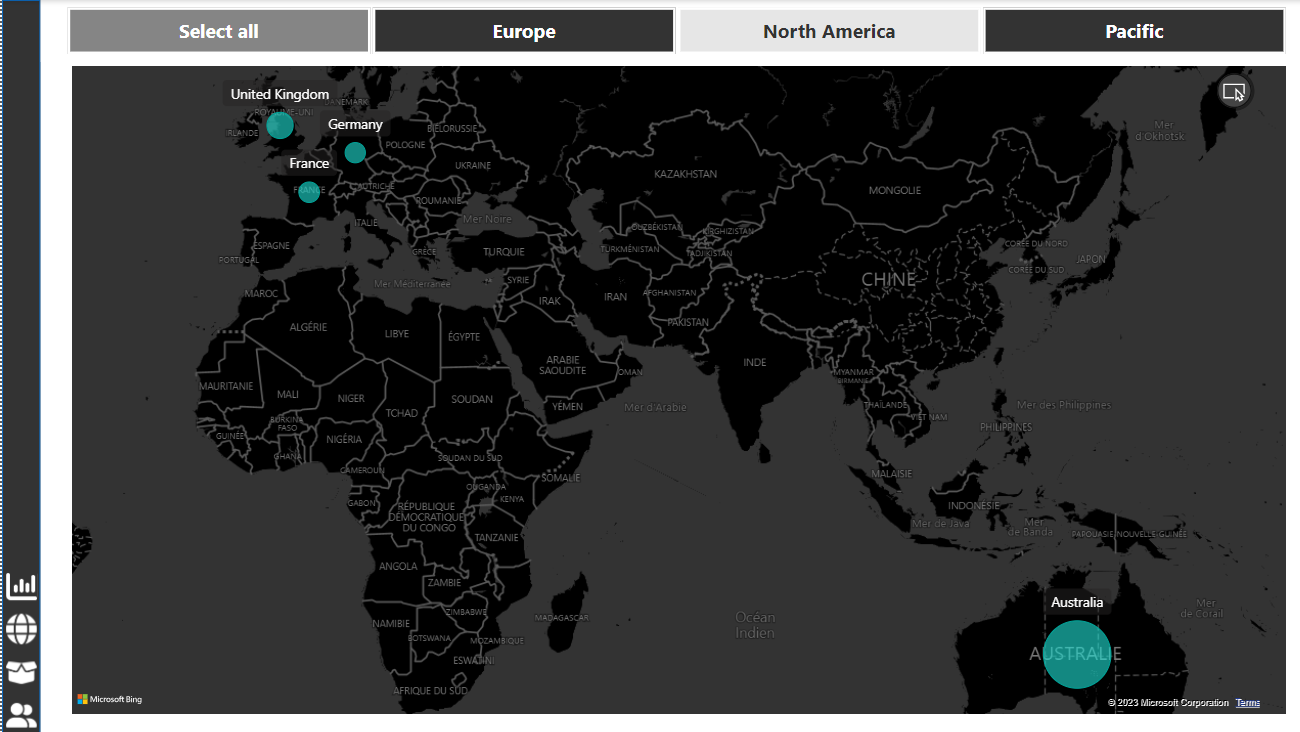Image resolution: width=1300 pixels, height=732 pixels.
Task: Activate the rectangle selection tool on the map
Action: 1234,91
